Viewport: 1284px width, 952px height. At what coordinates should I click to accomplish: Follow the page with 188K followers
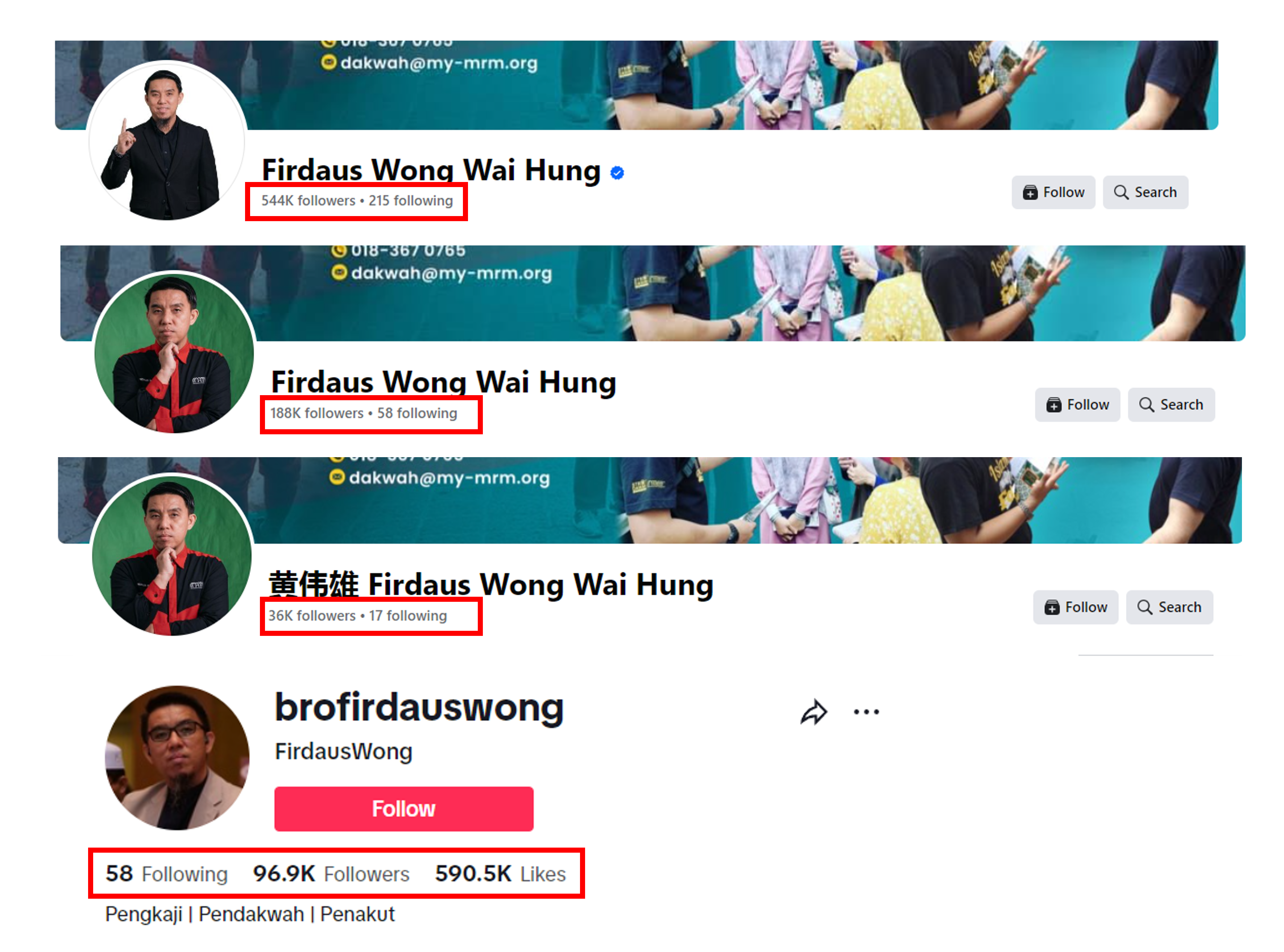(x=1077, y=405)
